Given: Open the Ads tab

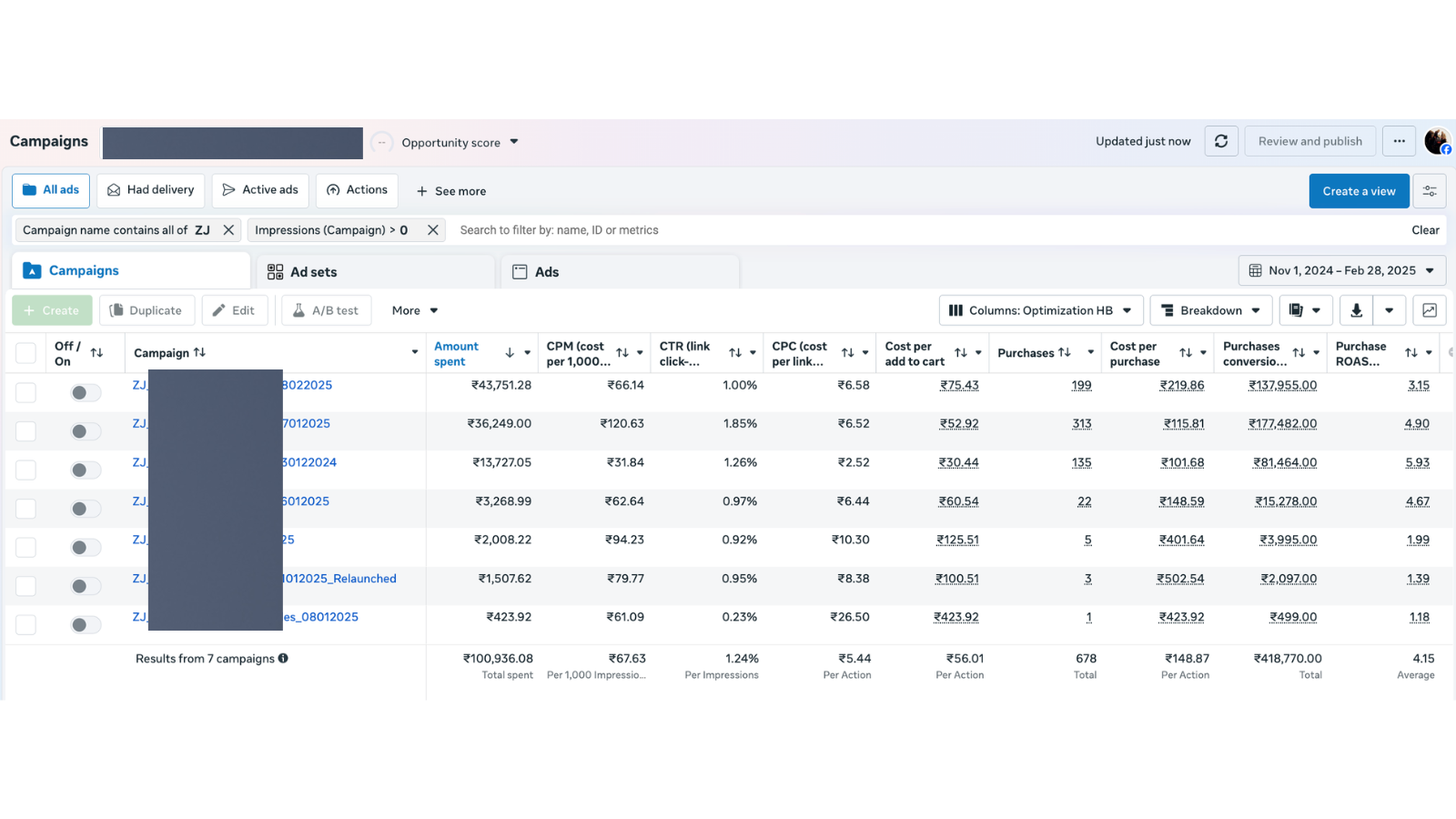Looking at the screenshot, I should click(x=621, y=272).
